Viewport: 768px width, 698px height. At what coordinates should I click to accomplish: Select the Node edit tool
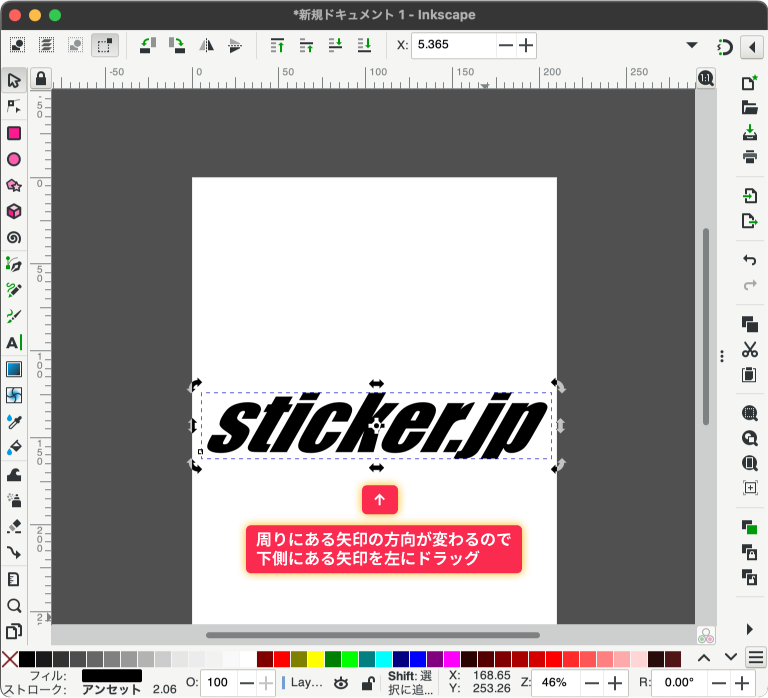pyautogui.click(x=14, y=106)
